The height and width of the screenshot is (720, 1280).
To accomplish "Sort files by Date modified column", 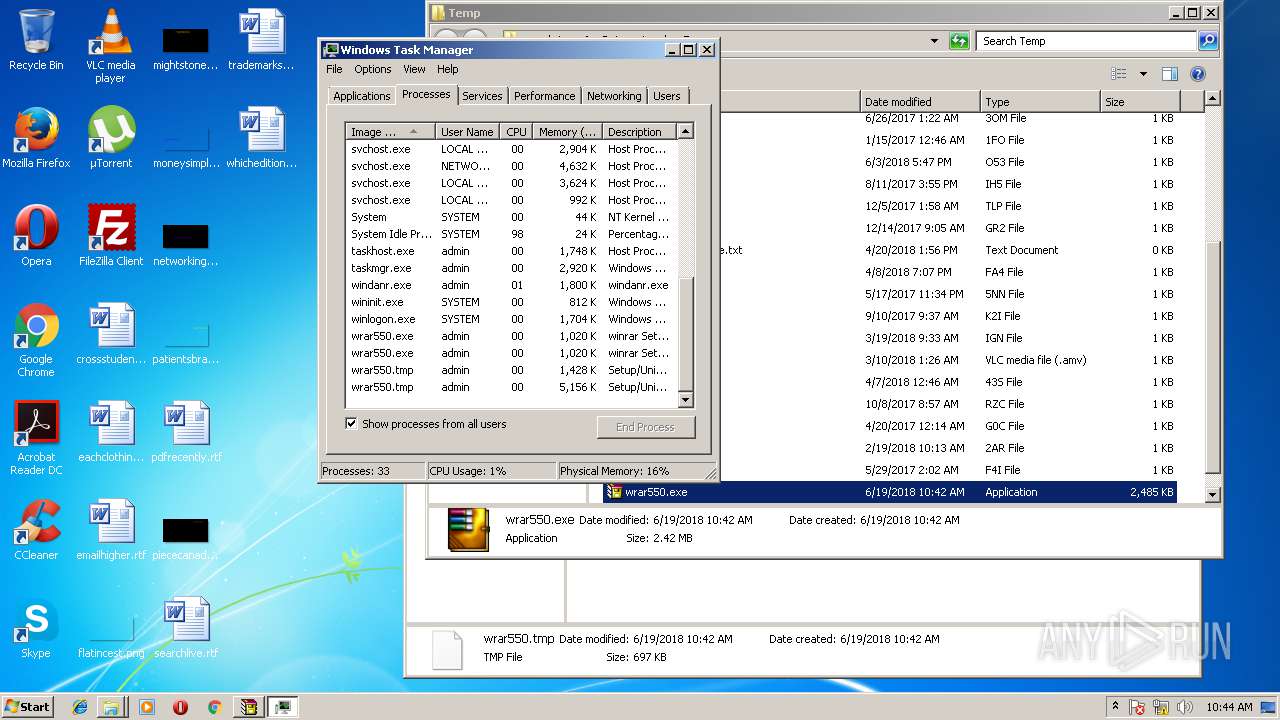I will pos(920,102).
